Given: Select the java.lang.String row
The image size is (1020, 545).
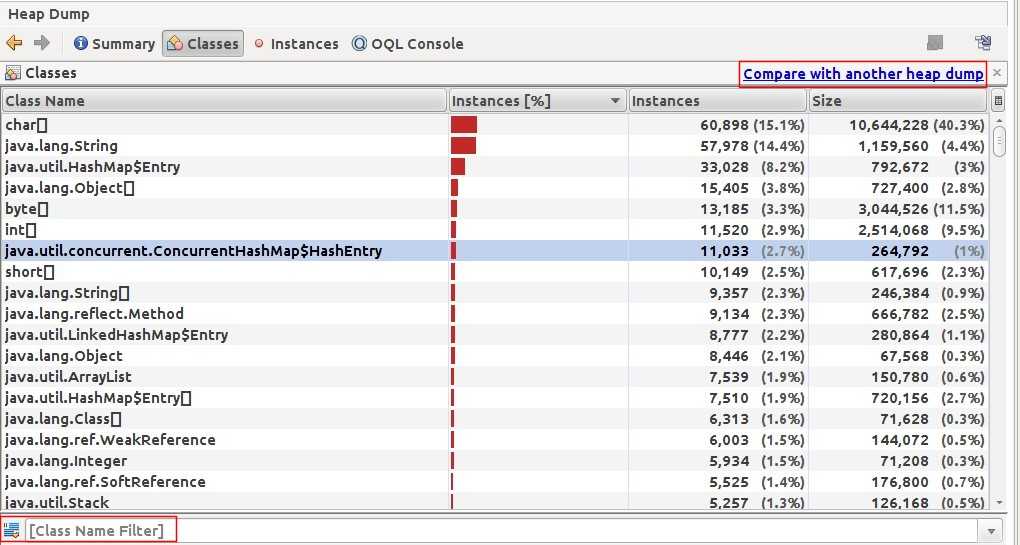Looking at the screenshot, I should 494,146.
